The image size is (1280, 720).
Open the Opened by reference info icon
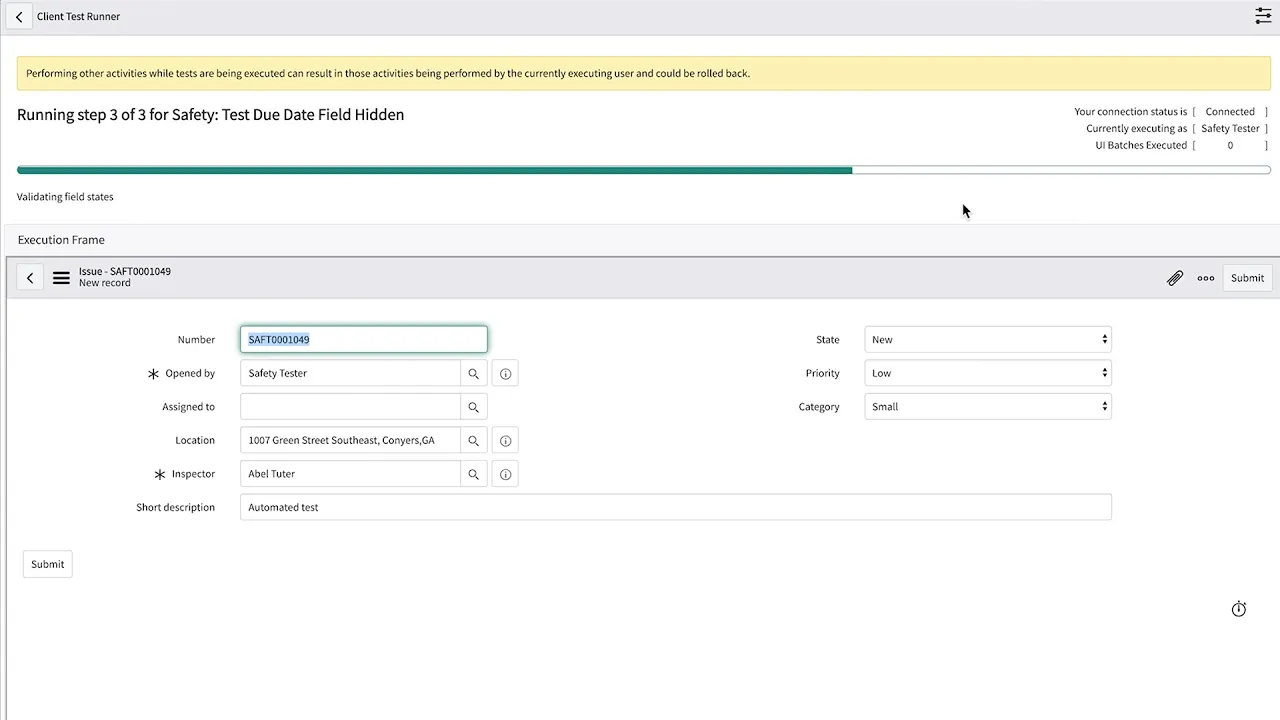tap(505, 373)
